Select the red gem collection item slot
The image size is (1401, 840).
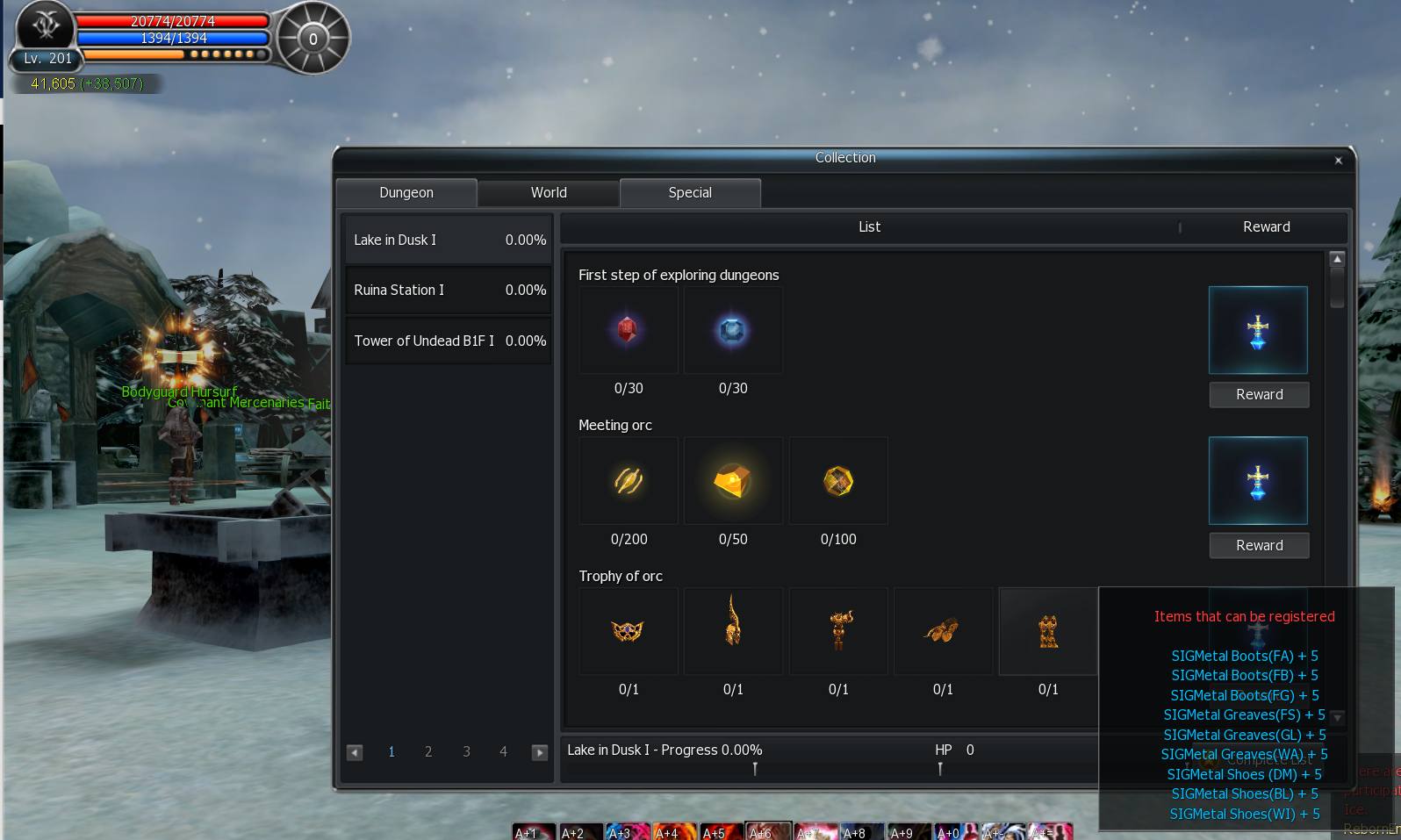pos(629,331)
